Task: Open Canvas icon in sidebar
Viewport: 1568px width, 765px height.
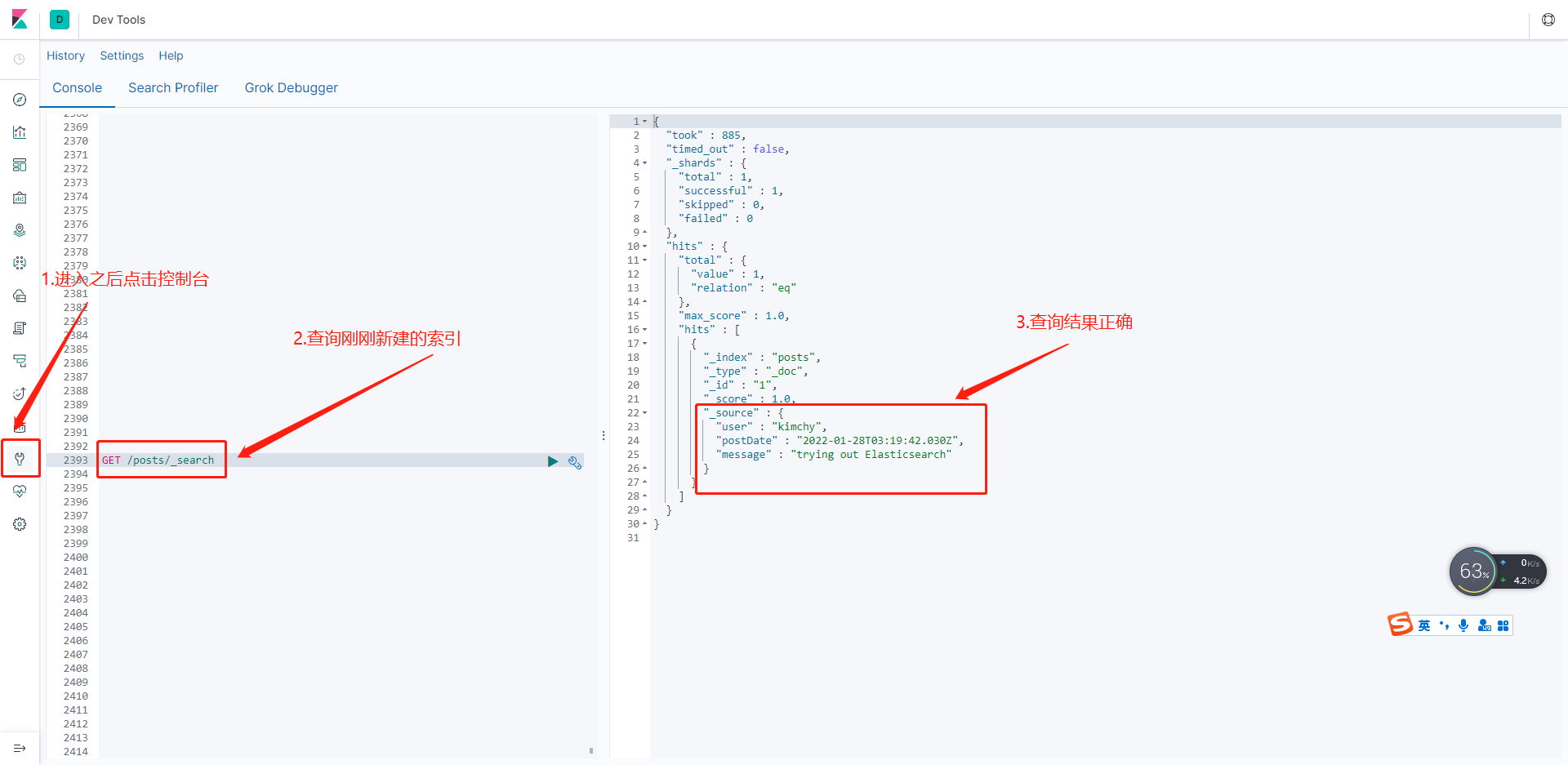Action: [x=20, y=198]
